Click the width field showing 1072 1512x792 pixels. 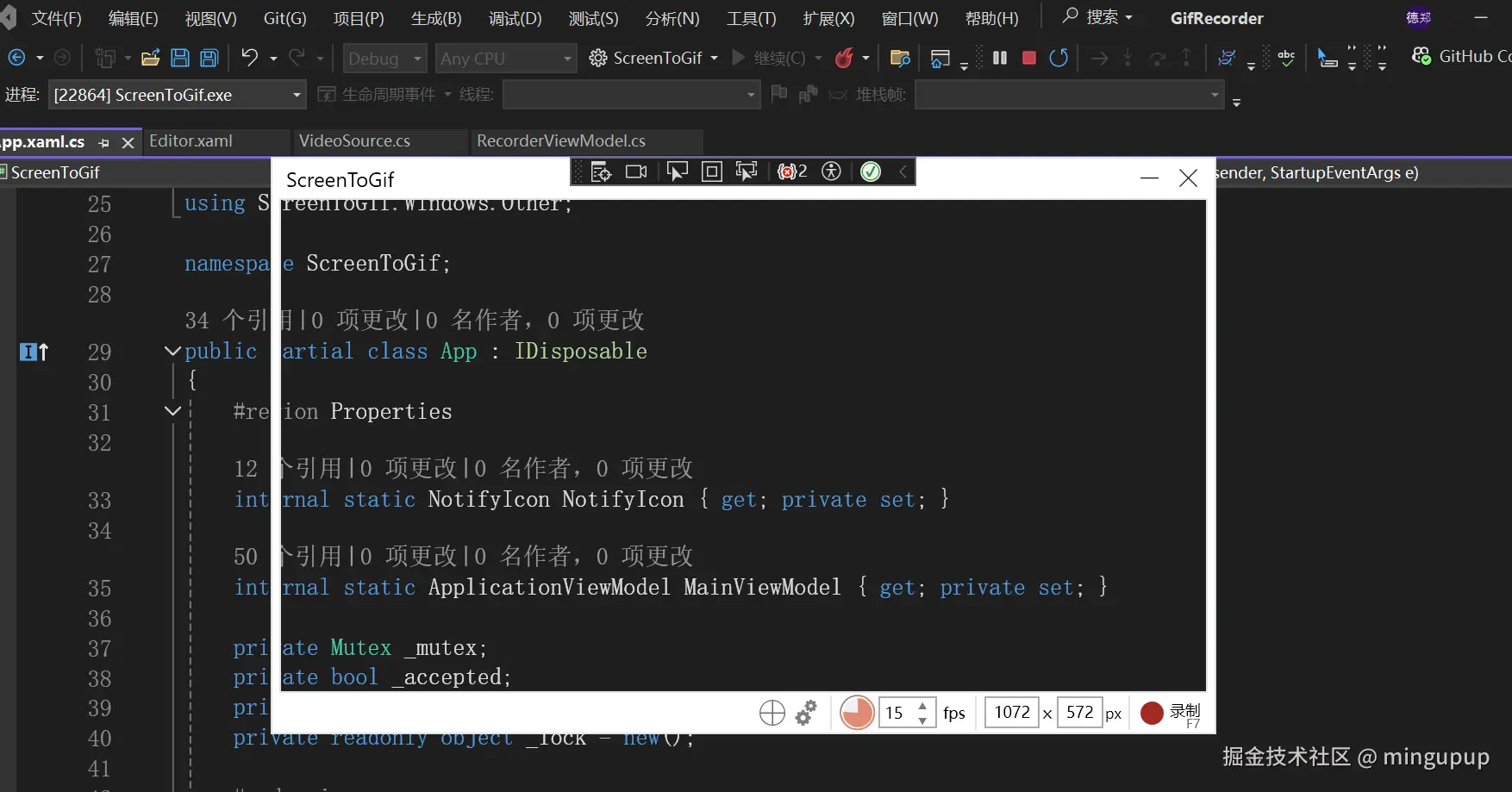[1012, 713]
